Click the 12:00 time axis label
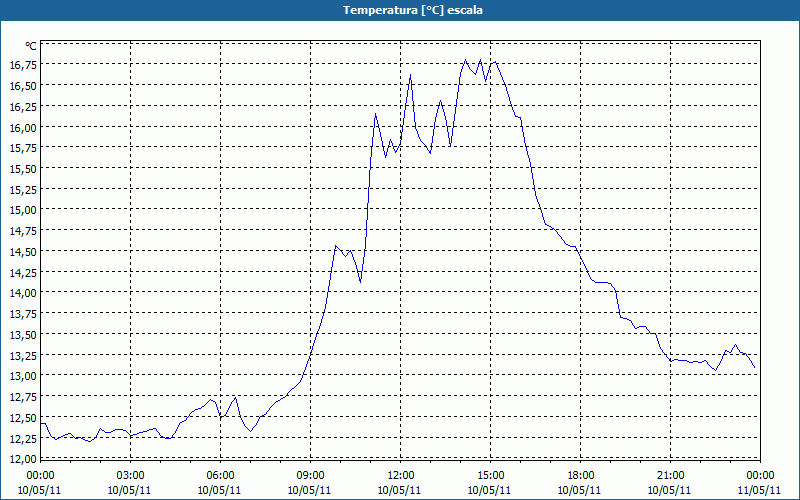The height and width of the screenshot is (500, 800). click(x=401, y=476)
